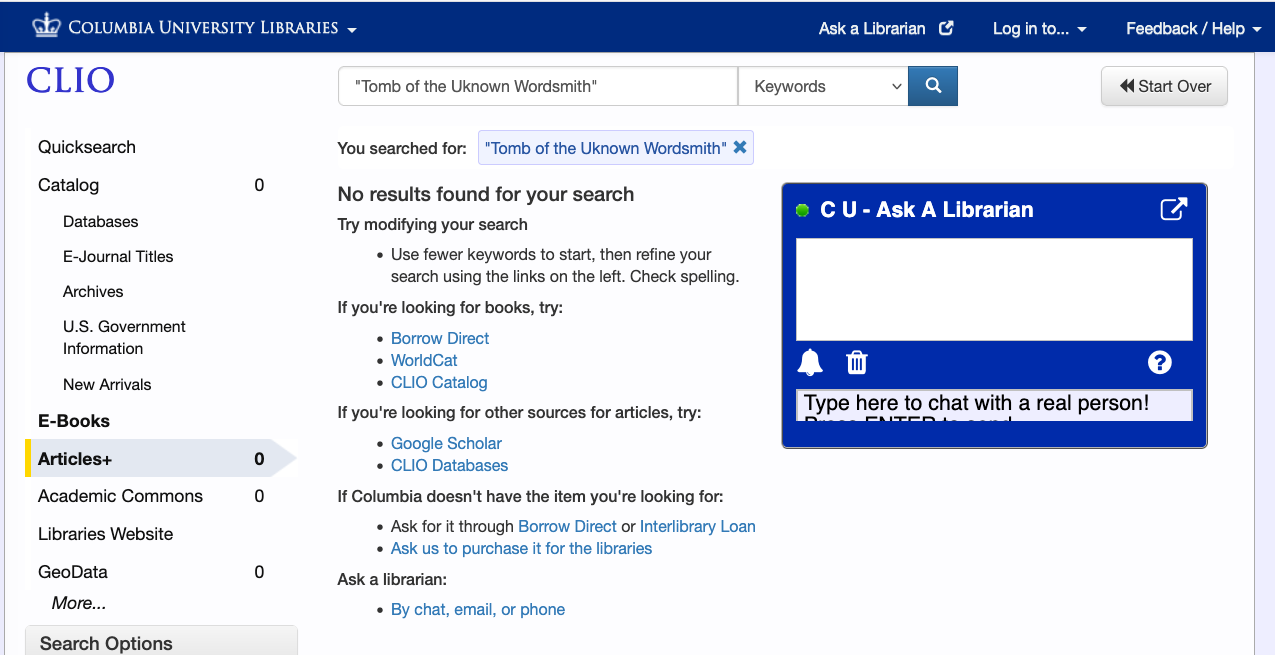This screenshot has height=655, width=1275.
Task: Switch to the Catalog facet
Action: point(66,184)
